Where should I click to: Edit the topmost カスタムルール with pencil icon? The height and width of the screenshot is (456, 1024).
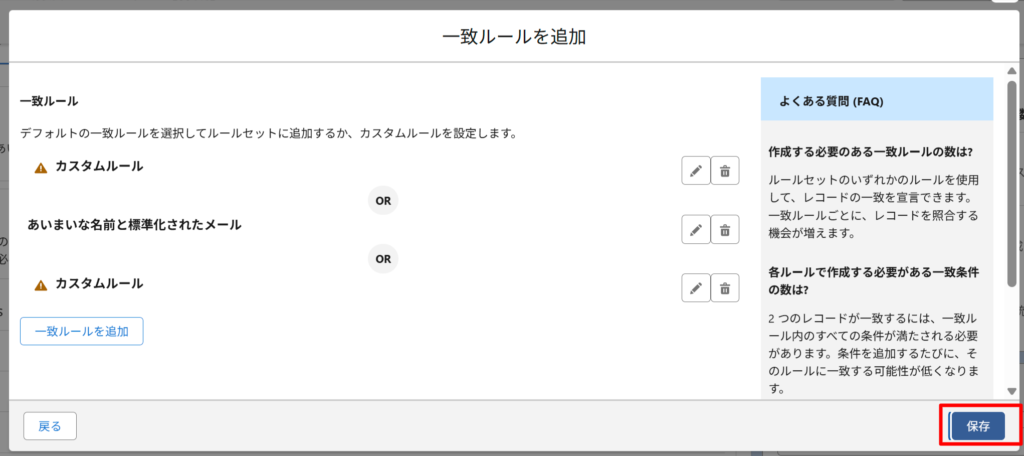(x=696, y=171)
